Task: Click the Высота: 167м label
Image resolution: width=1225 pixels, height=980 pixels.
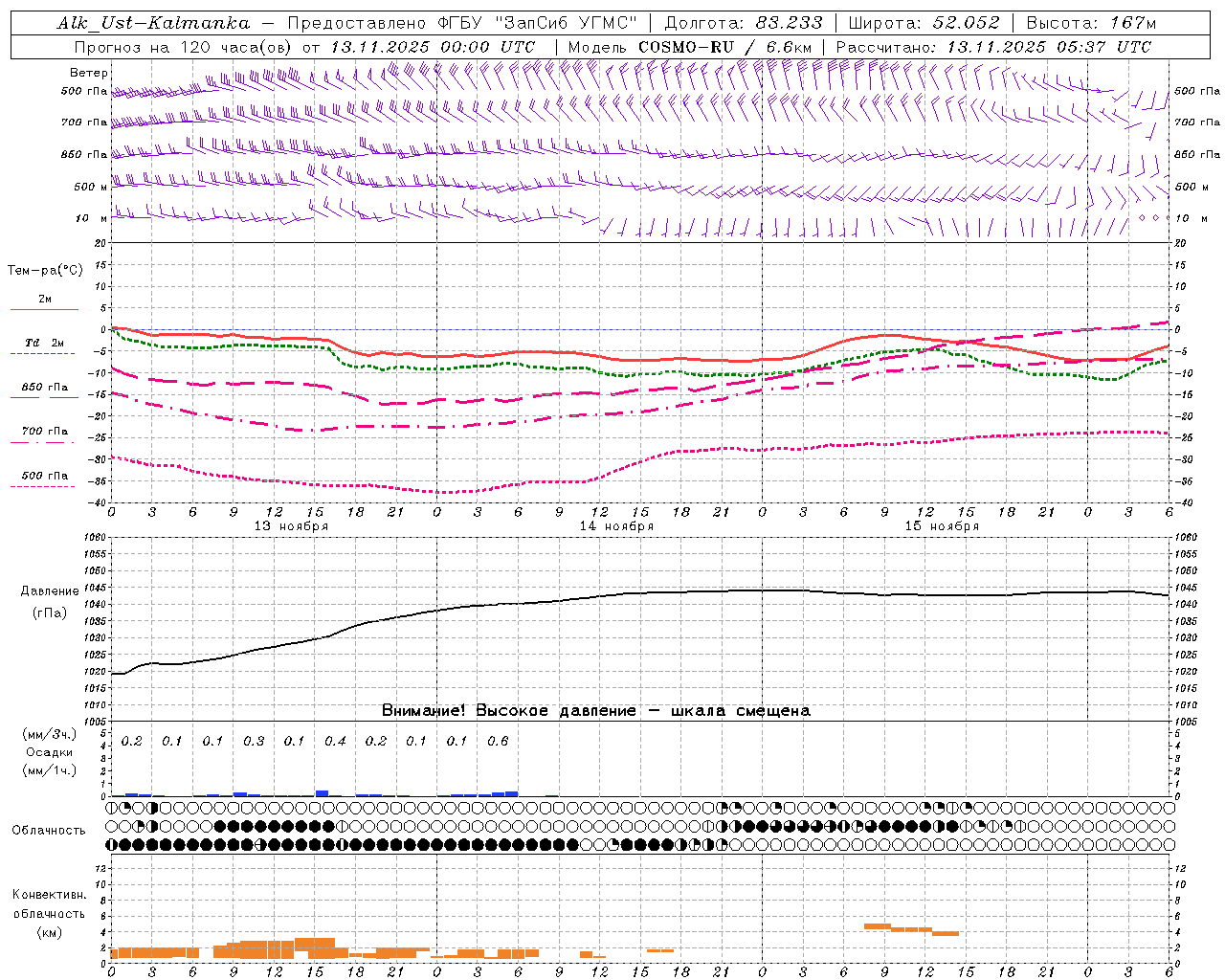Action: click(1092, 23)
